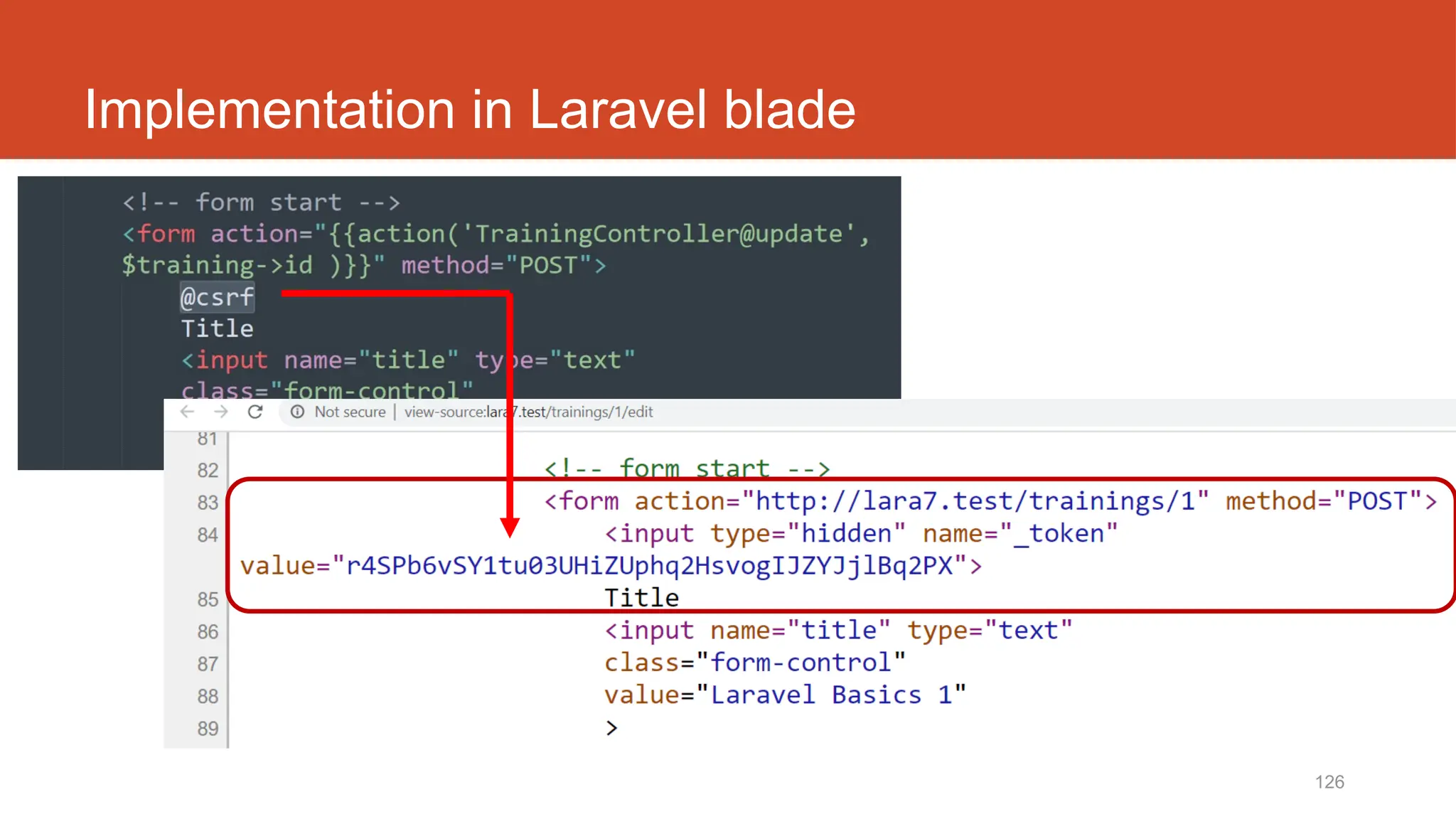
Task: Select the CSRF token value string
Action: point(649,566)
